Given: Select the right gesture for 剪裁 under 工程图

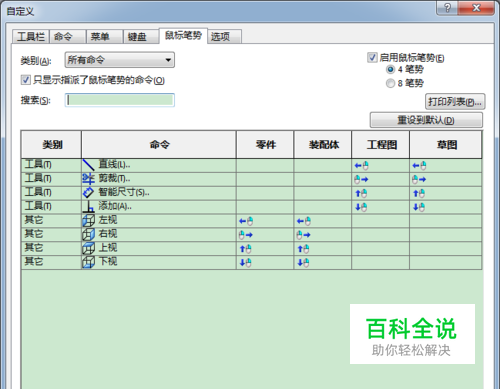Looking at the screenshot, I should click(x=361, y=179).
